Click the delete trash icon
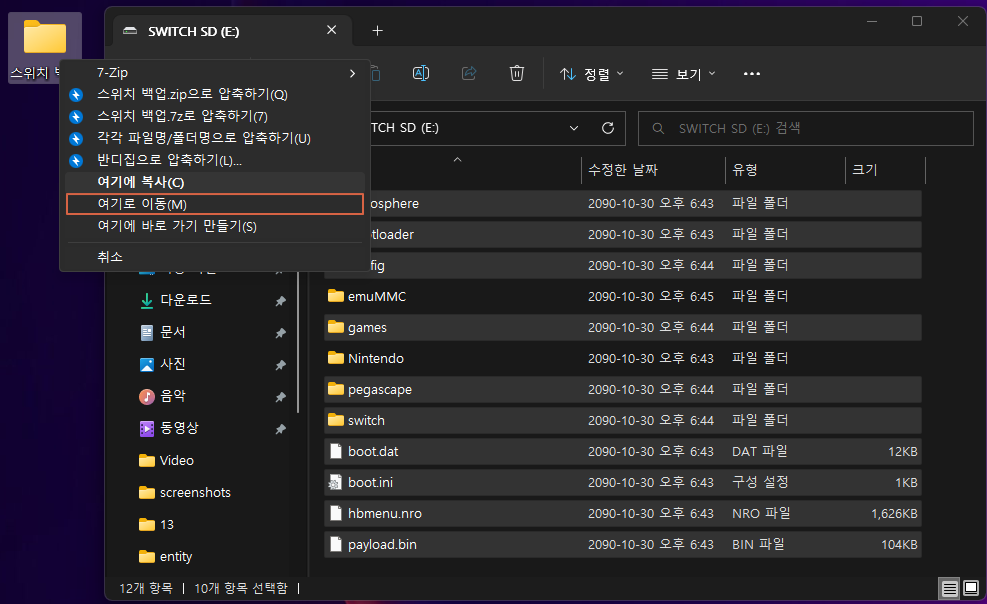This screenshot has height=604, width=987. coord(516,74)
